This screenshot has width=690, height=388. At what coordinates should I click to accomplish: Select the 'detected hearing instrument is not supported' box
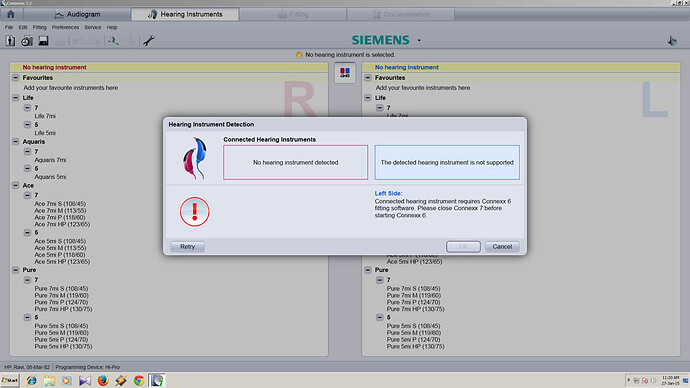click(447, 162)
